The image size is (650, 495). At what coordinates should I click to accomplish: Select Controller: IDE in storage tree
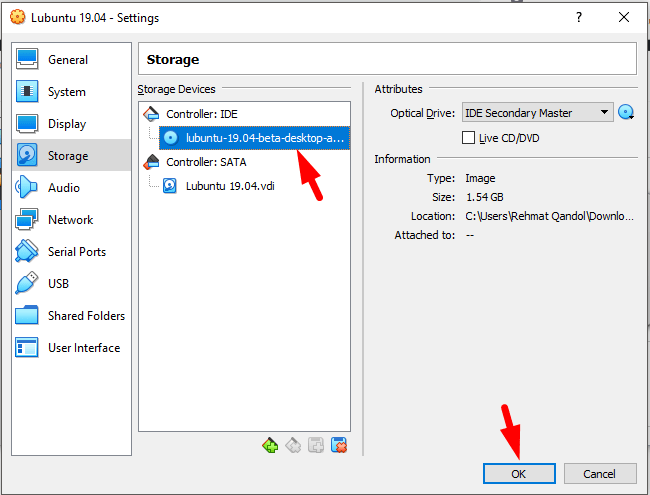point(201,113)
